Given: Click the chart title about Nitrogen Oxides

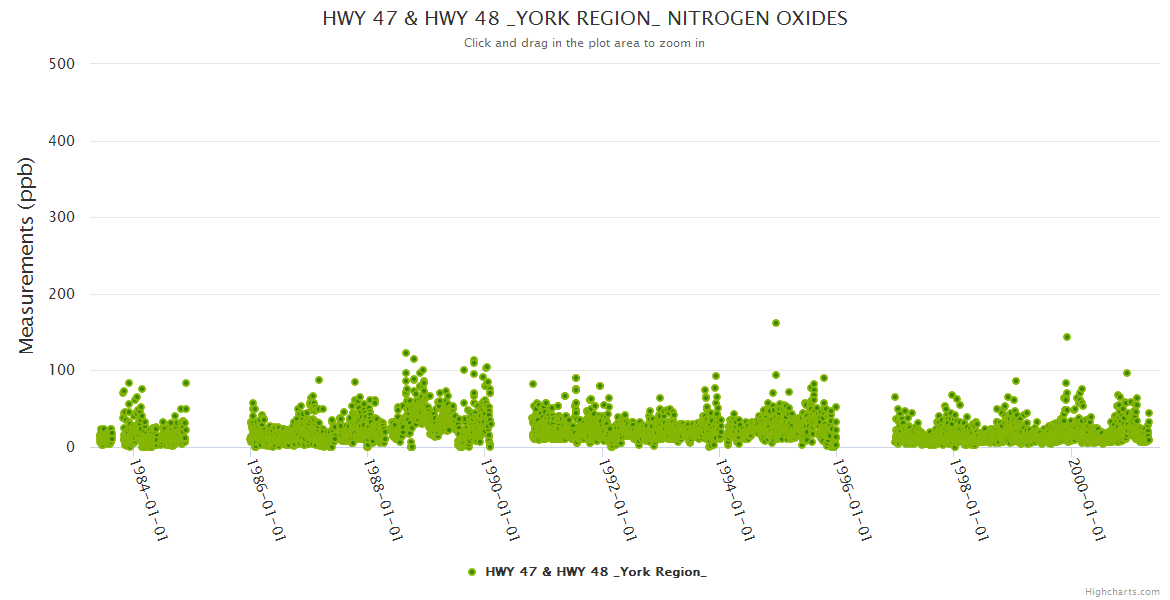Looking at the screenshot, I should [x=585, y=19].
